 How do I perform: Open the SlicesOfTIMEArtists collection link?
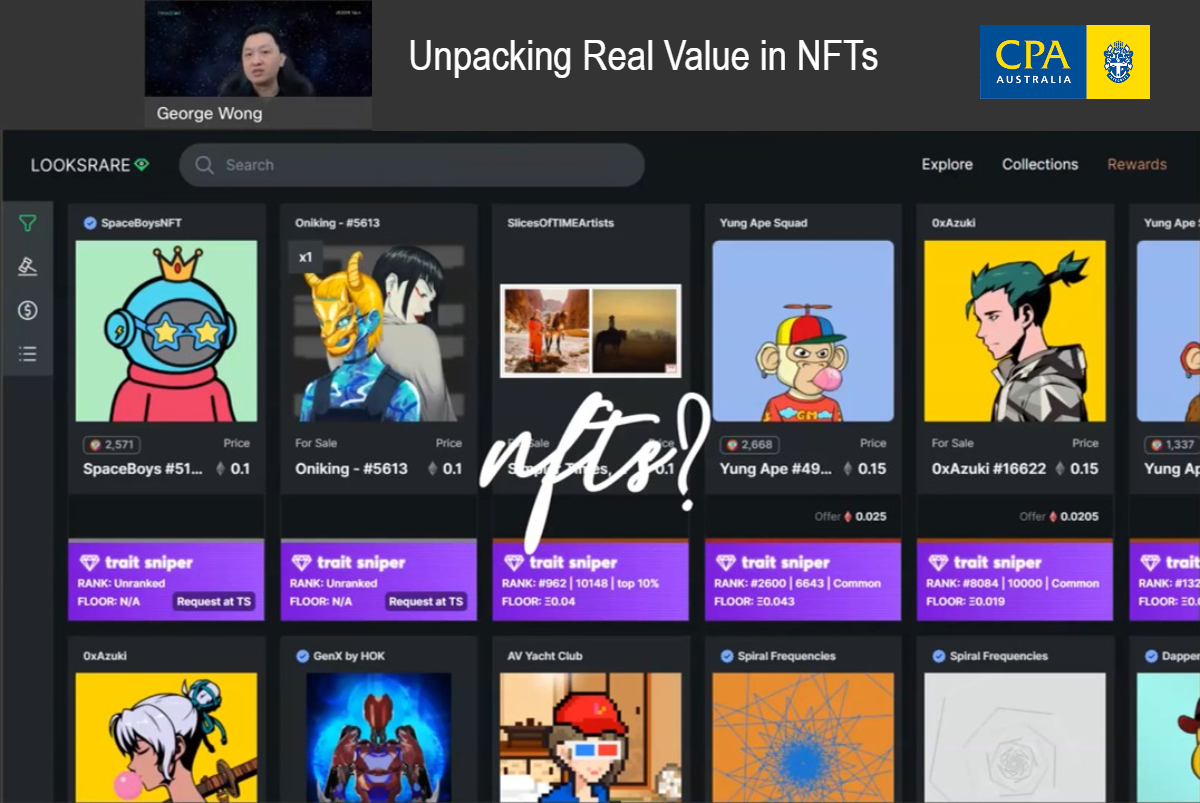pyautogui.click(x=560, y=223)
